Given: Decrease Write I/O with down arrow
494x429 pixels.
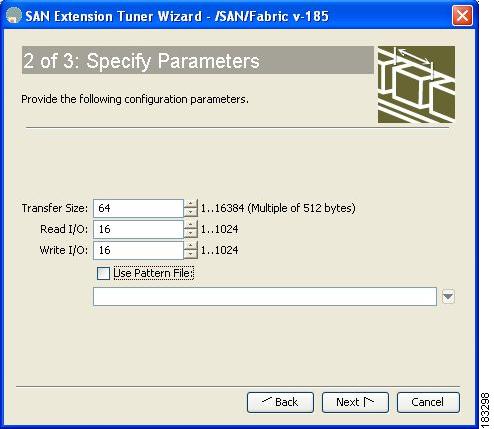Looking at the screenshot, I should pyautogui.click(x=190, y=255).
